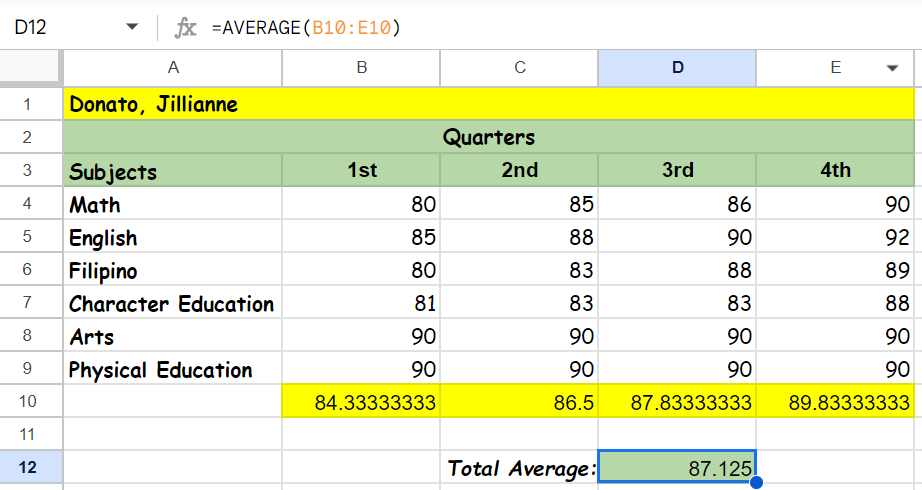Image resolution: width=922 pixels, height=490 pixels.
Task: Open column E header dropdown arrow
Action: point(892,68)
